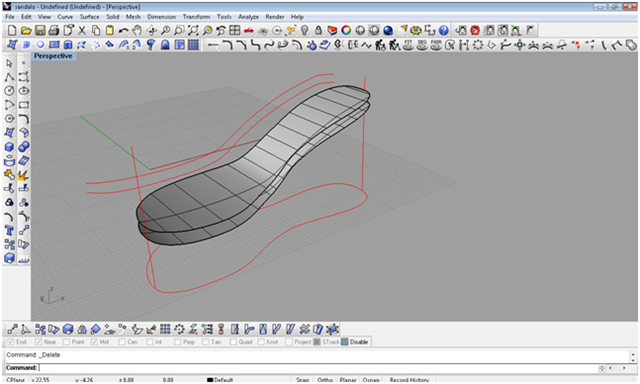The image size is (640, 384).
Task: Click the blue Help question mark icon
Action: tap(444, 30)
